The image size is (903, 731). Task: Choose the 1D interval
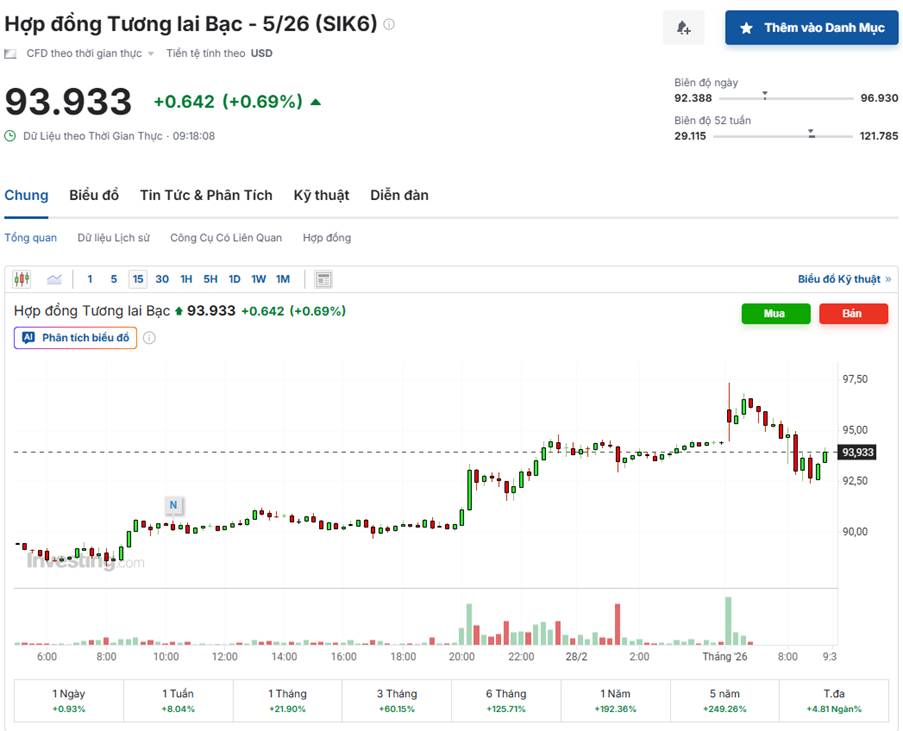tap(235, 279)
